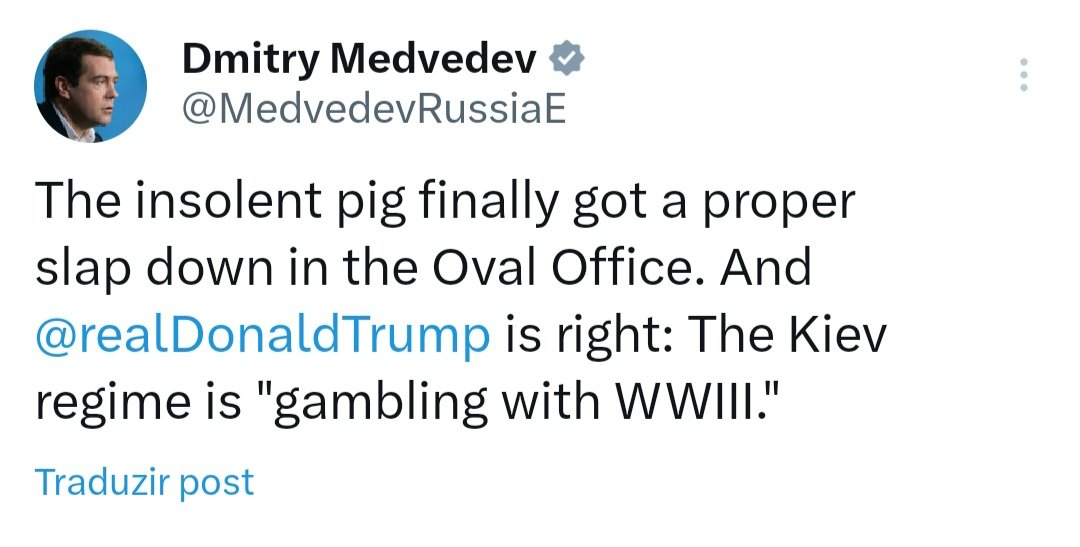The width and height of the screenshot is (1080, 547).
Task: Open the @MedvedevRussiaE handle
Action: [x=373, y=109]
